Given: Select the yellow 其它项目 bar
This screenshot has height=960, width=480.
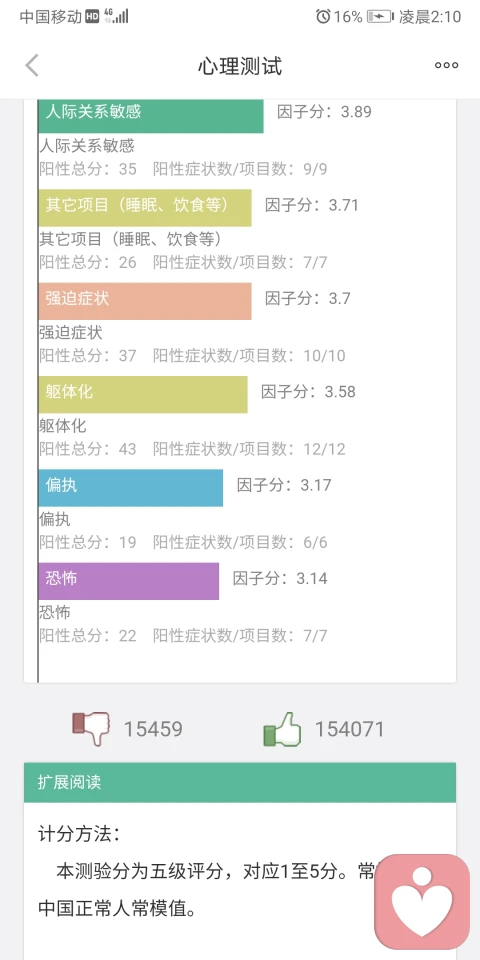Looking at the screenshot, I should pos(144,208).
